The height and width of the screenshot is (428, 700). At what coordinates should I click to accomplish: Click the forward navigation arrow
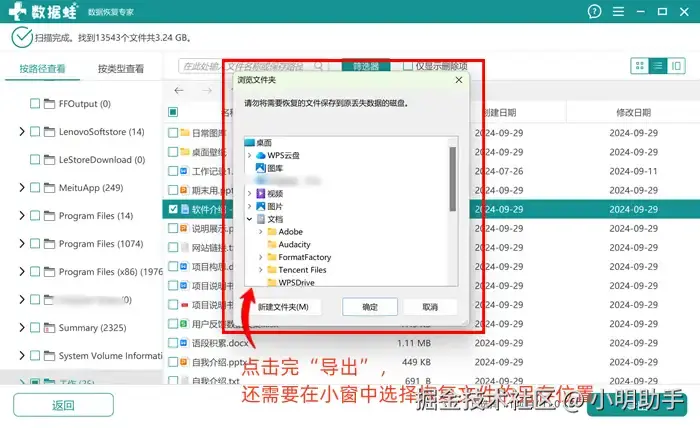(207, 91)
